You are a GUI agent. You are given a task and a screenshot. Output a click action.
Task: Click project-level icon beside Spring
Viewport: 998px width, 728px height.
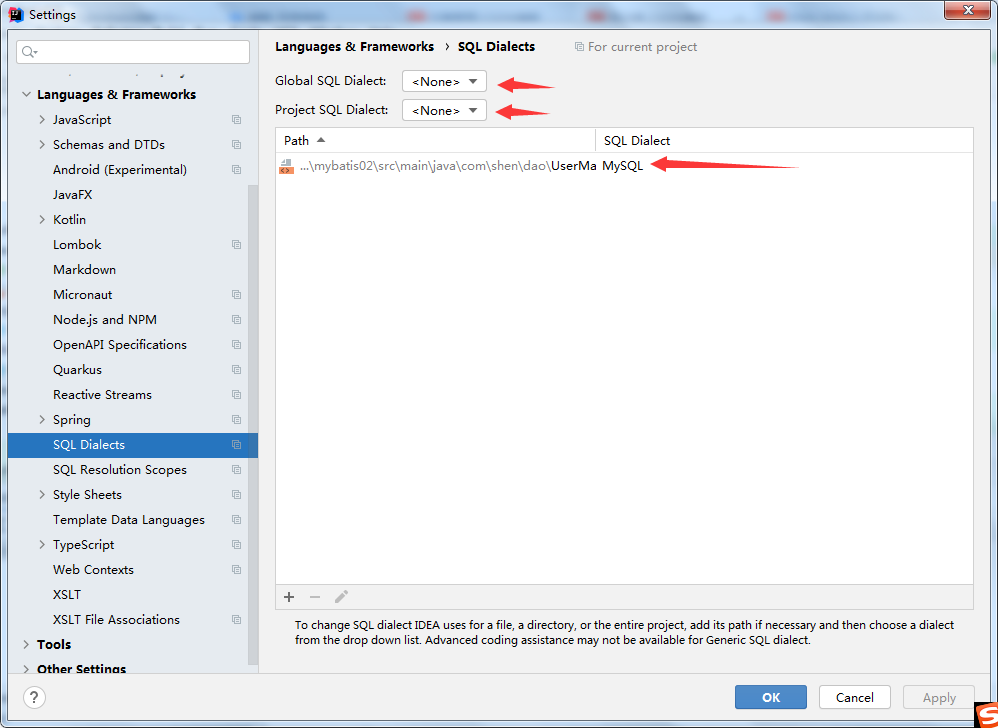[x=237, y=420]
